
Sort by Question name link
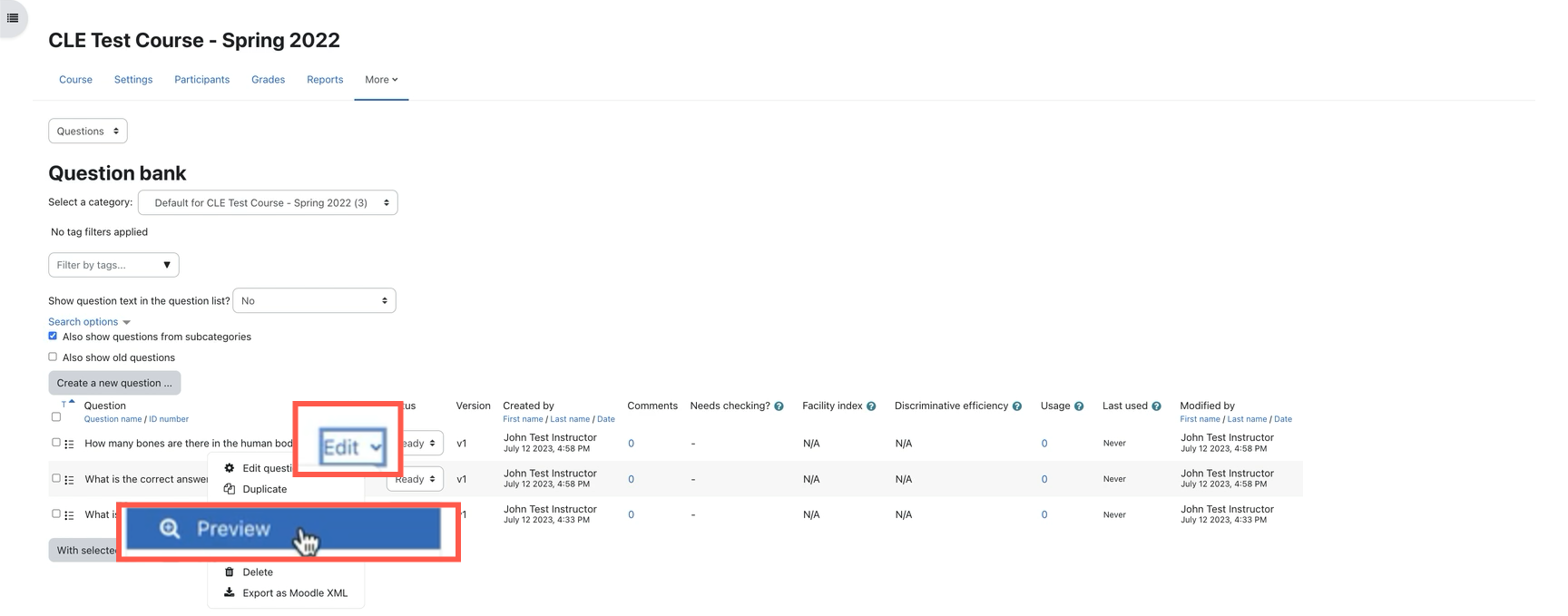(113, 419)
